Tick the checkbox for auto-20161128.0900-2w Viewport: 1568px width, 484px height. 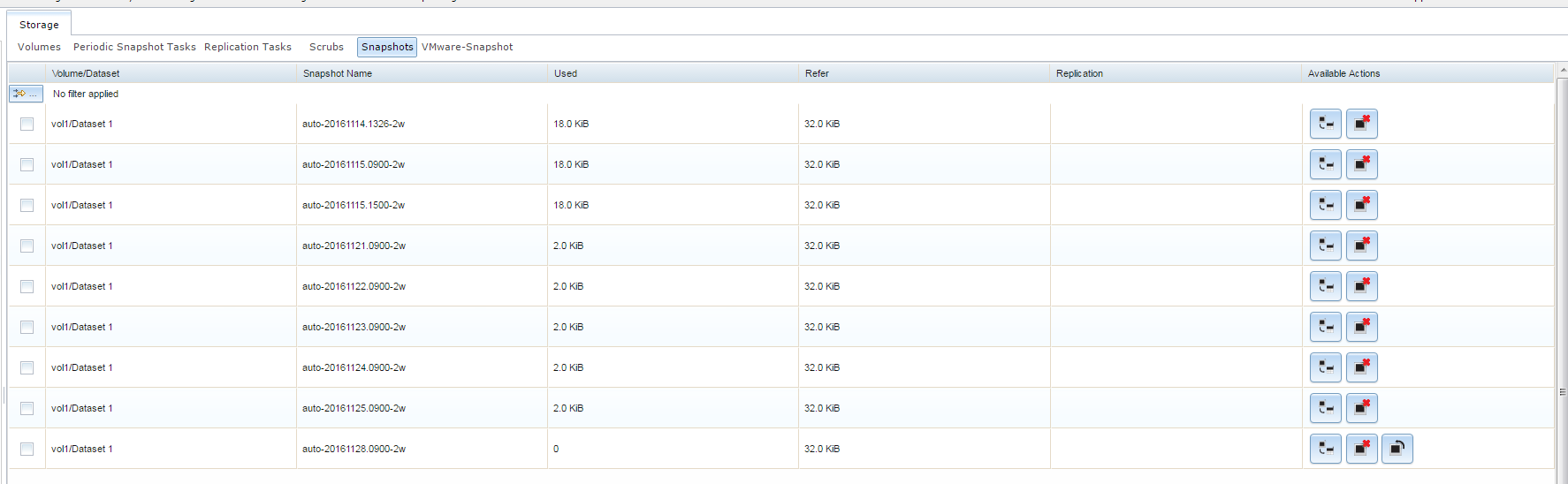tap(27, 450)
